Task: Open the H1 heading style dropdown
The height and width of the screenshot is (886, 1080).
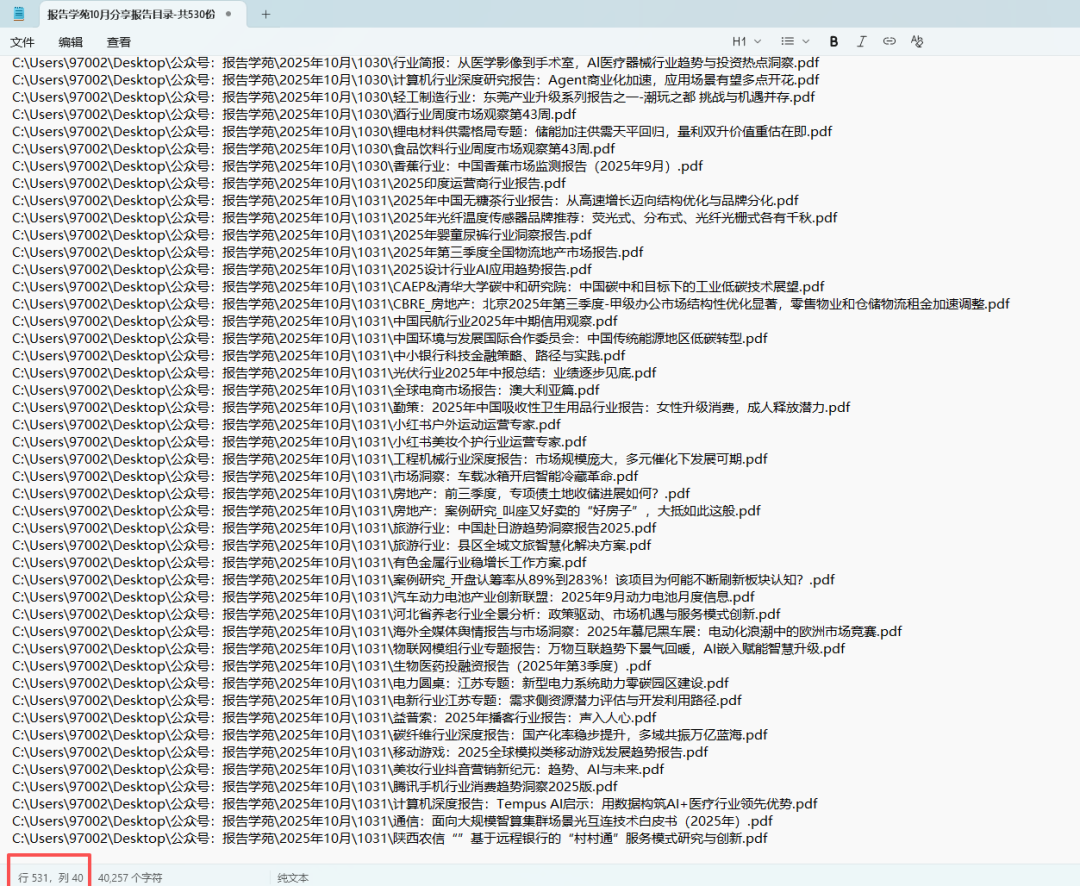Action: click(746, 41)
